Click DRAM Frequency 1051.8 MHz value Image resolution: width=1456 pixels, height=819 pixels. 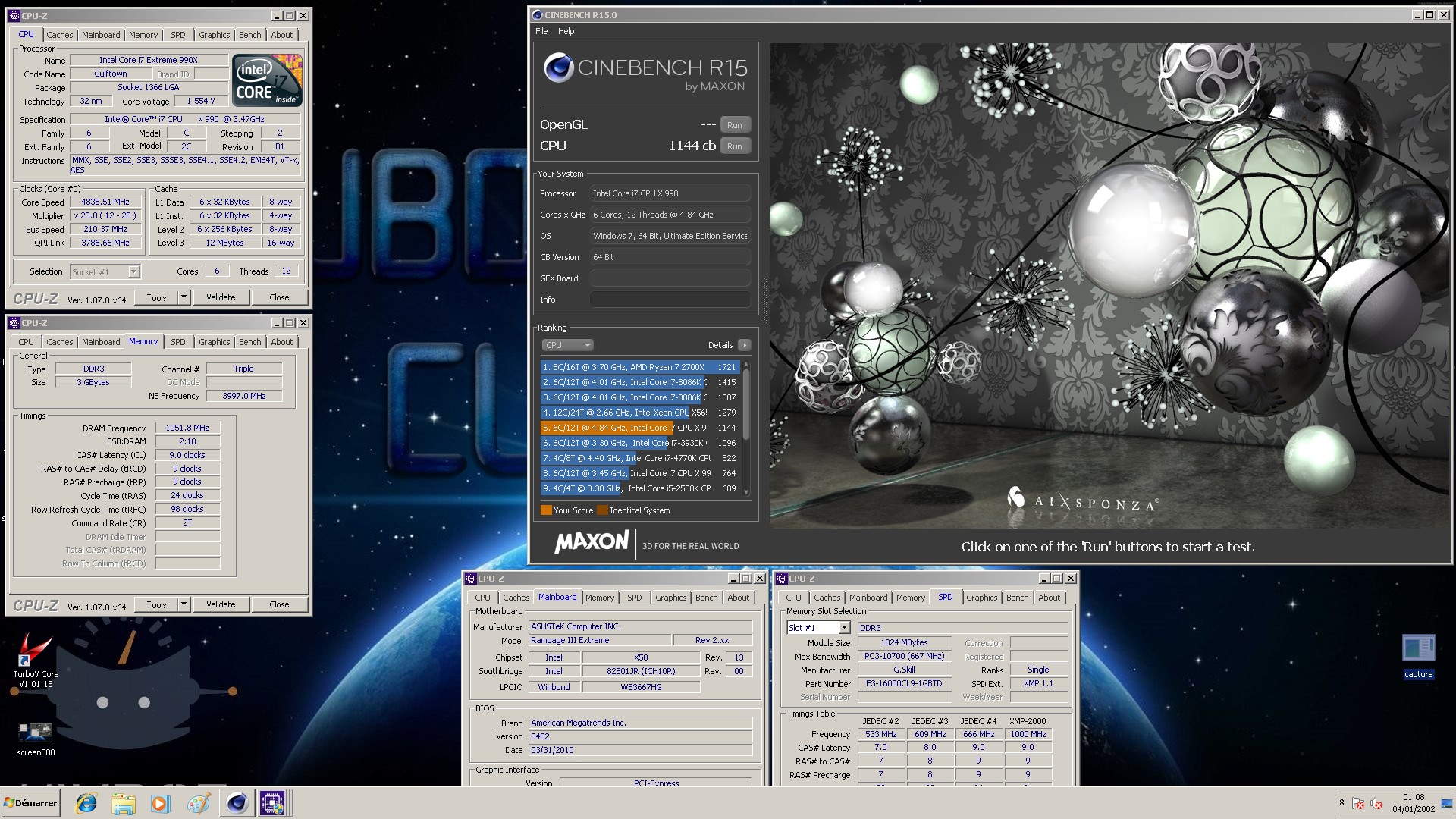(187, 428)
